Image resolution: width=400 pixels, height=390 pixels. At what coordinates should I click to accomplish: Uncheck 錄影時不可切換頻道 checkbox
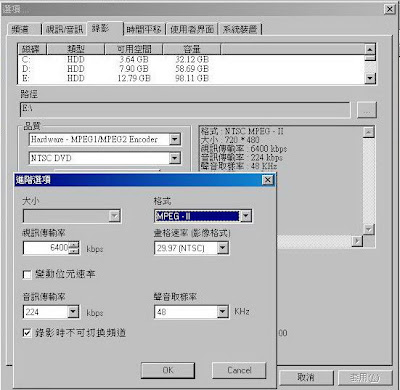point(27,333)
